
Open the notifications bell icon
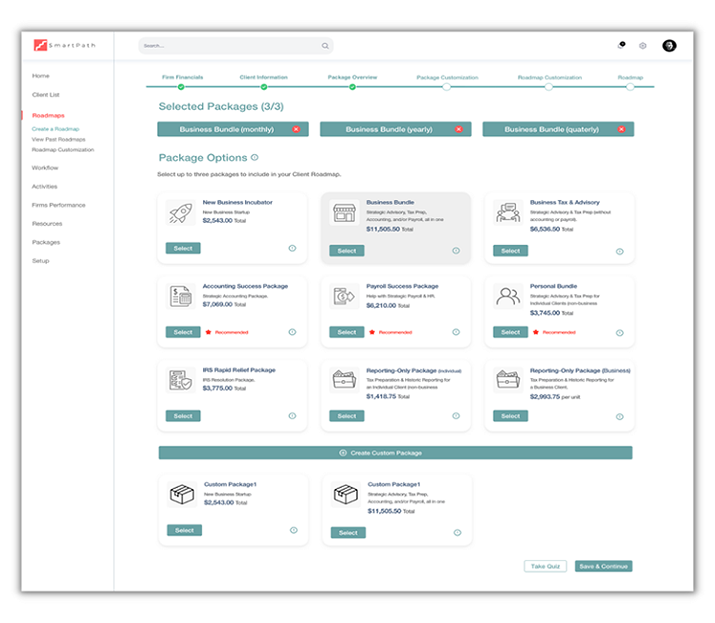click(621, 45)
